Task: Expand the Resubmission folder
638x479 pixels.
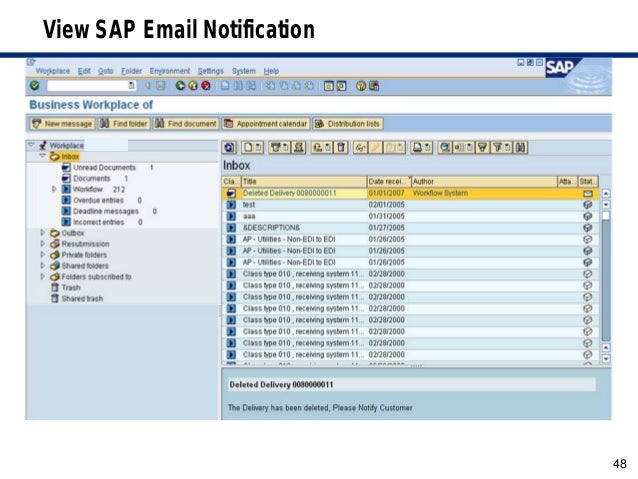Action: [x=43, y=244]
